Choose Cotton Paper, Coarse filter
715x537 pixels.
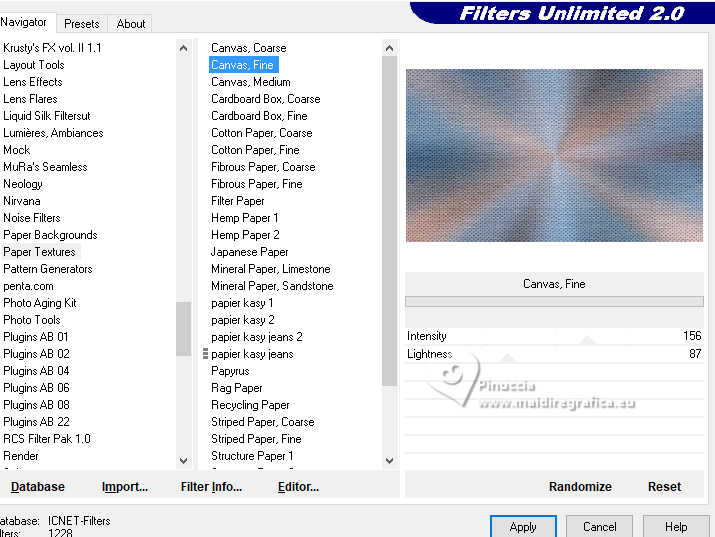262,133
